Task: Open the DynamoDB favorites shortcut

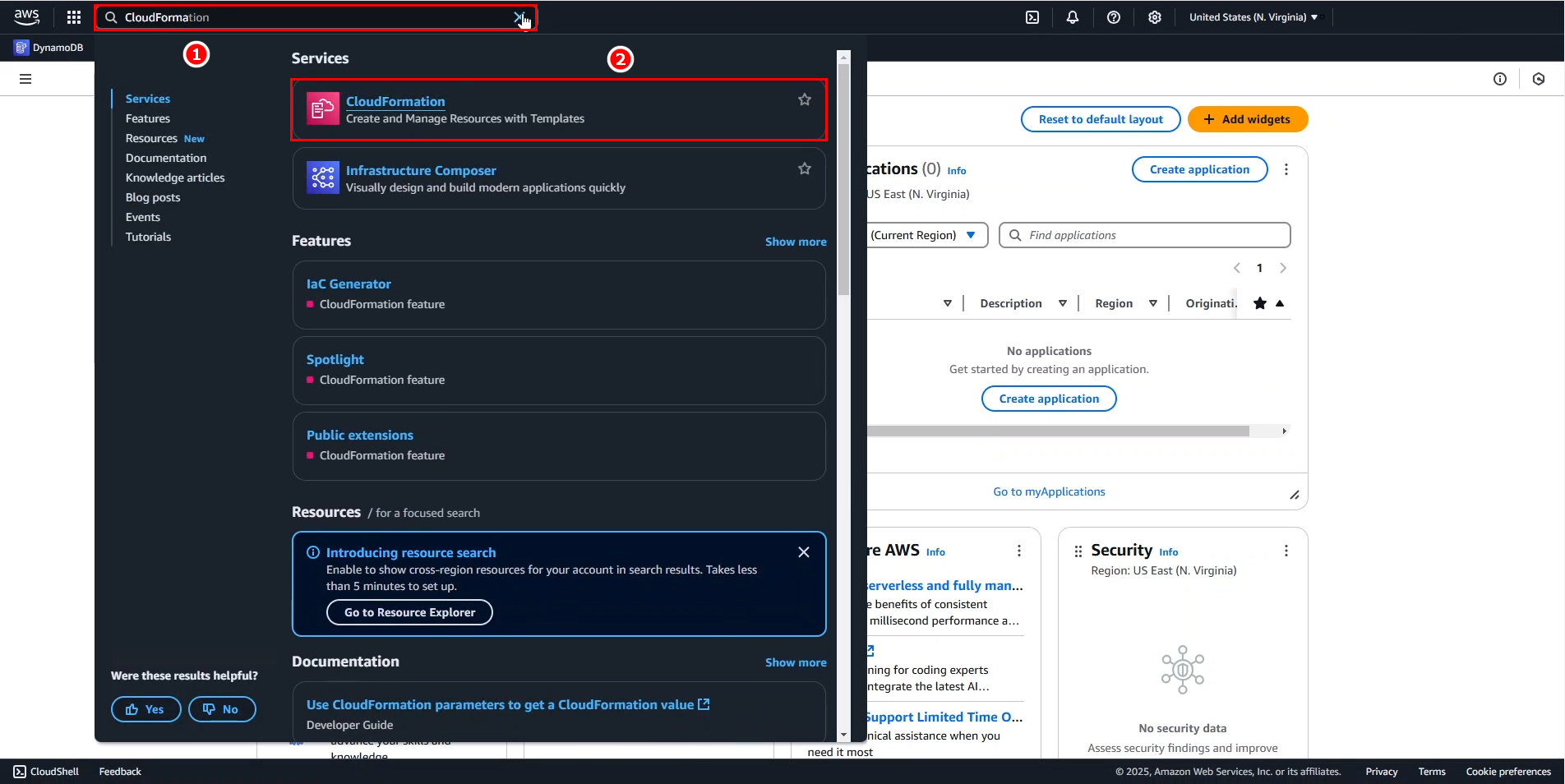Action: (x=49, y=48)
